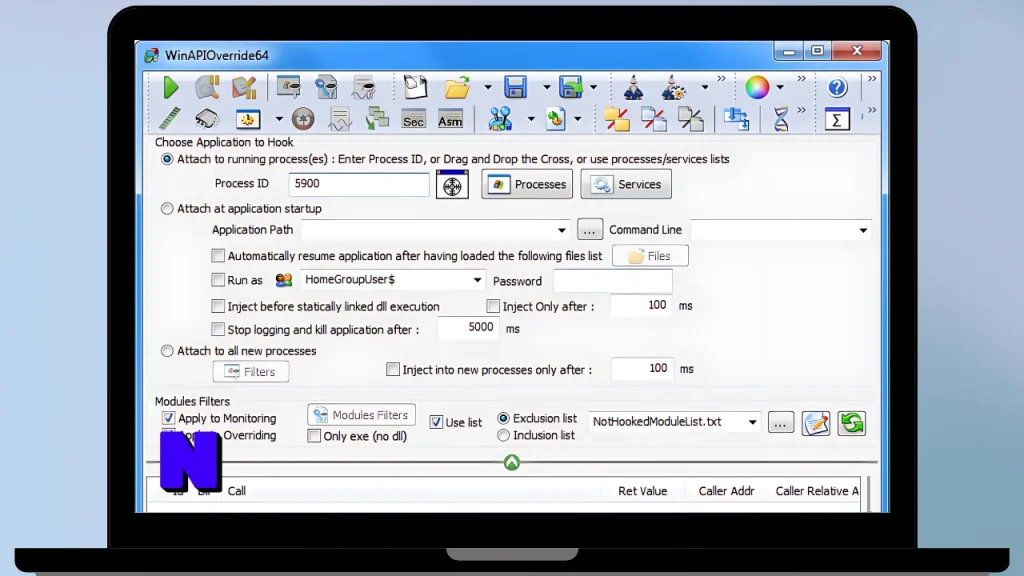Click the green memory stick icon
Screen dimensions: 1024x576
click(170, 119)
